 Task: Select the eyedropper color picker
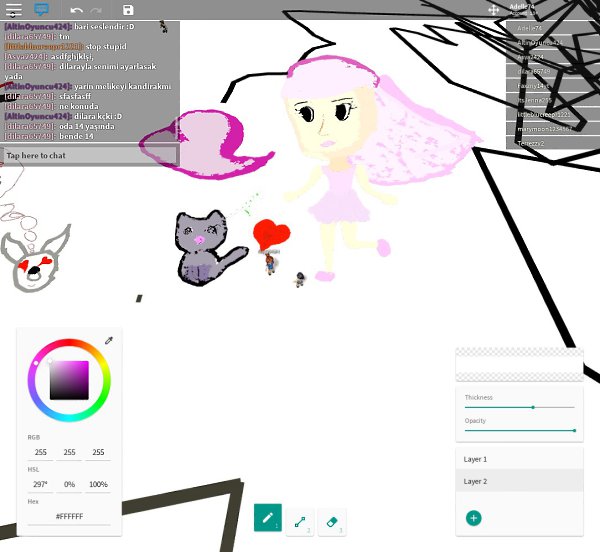click(x=109, y=341)
